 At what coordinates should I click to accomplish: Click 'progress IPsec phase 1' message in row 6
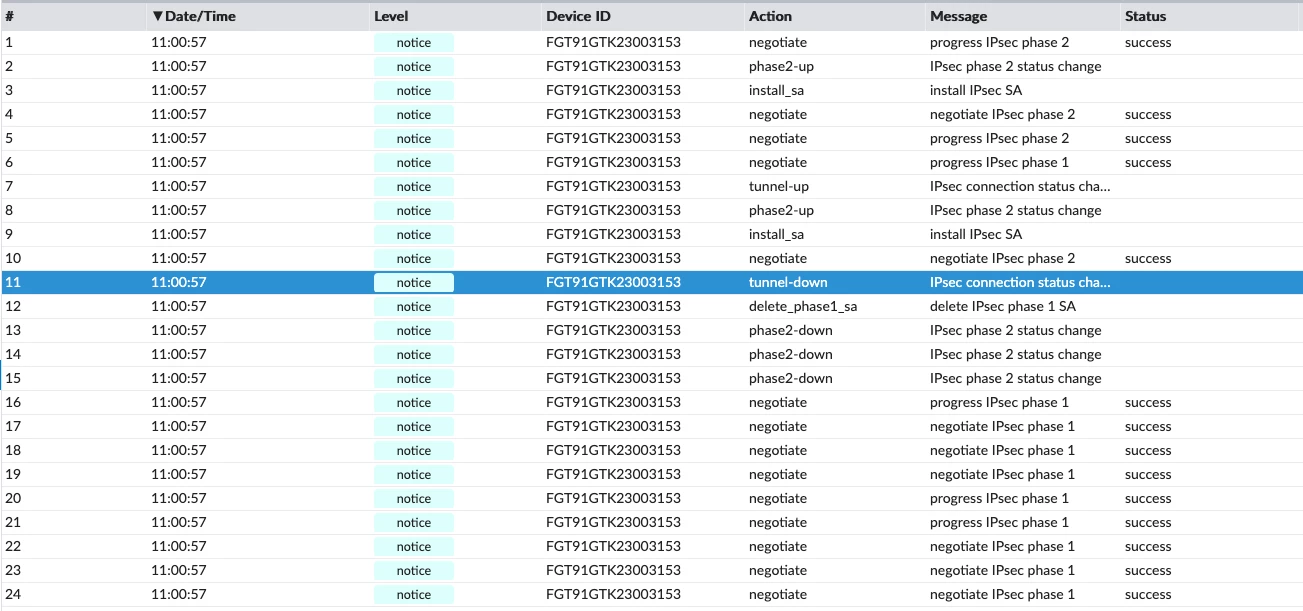(x=999, y=162)
